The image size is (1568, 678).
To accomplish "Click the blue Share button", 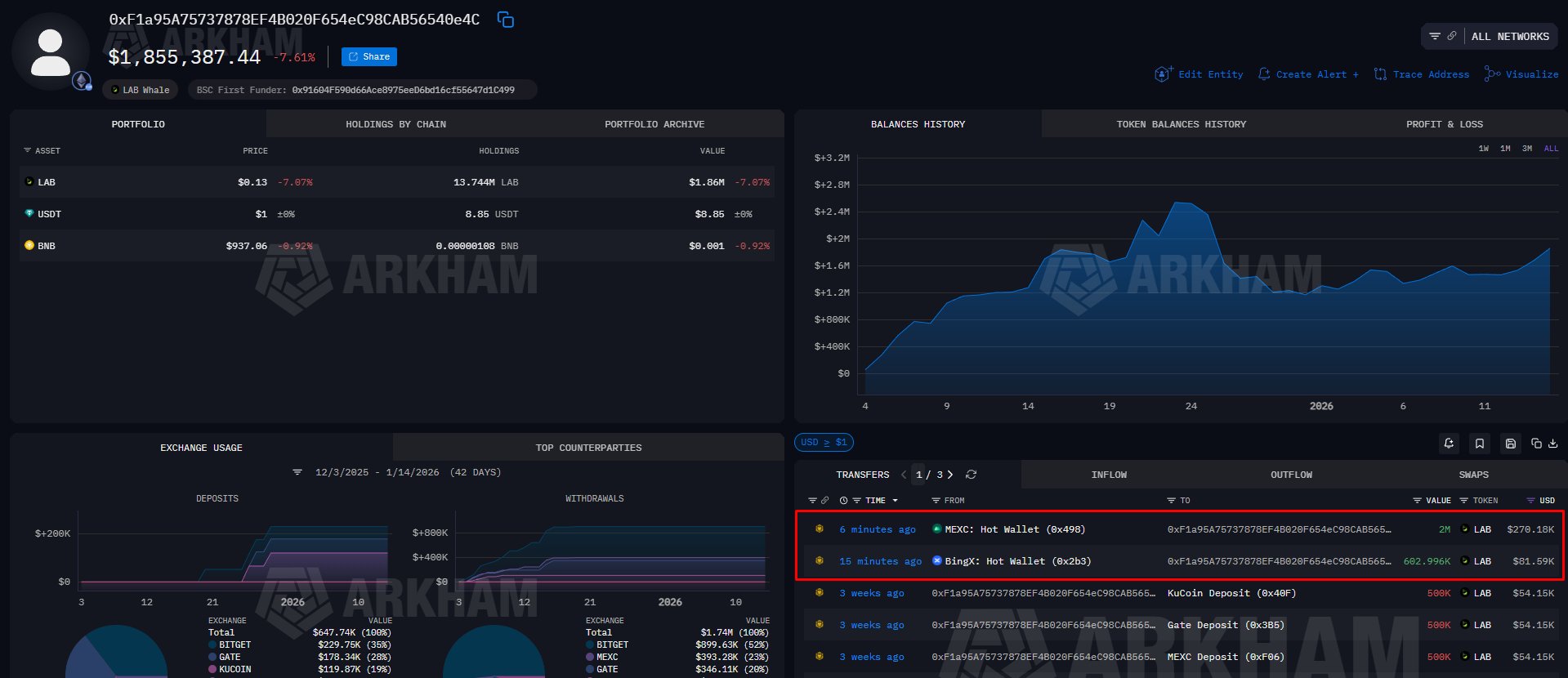I will (x=369, y=56).
